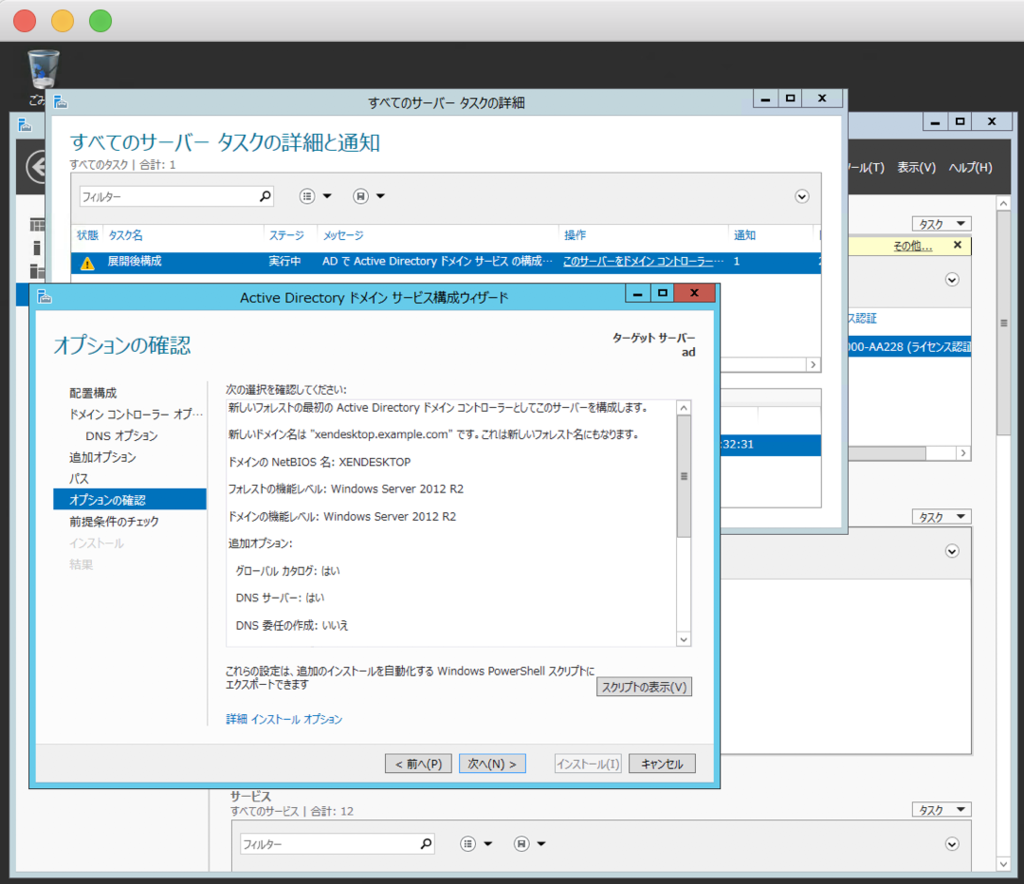Click the Task Details filter input field
Screen dimensions: 1024x884
click(x=168, y=197)
